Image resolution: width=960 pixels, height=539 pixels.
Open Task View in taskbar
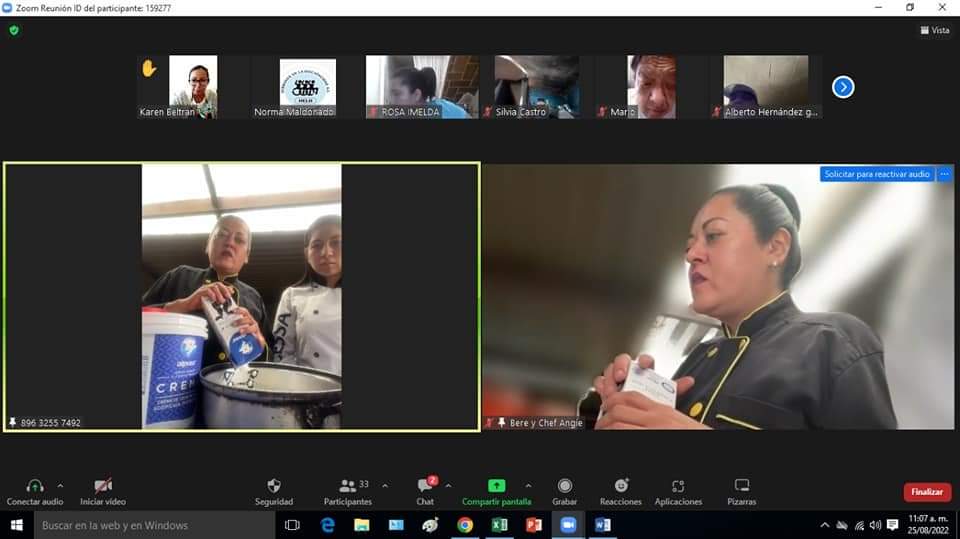pyautogui.click(x=293, y=525)
